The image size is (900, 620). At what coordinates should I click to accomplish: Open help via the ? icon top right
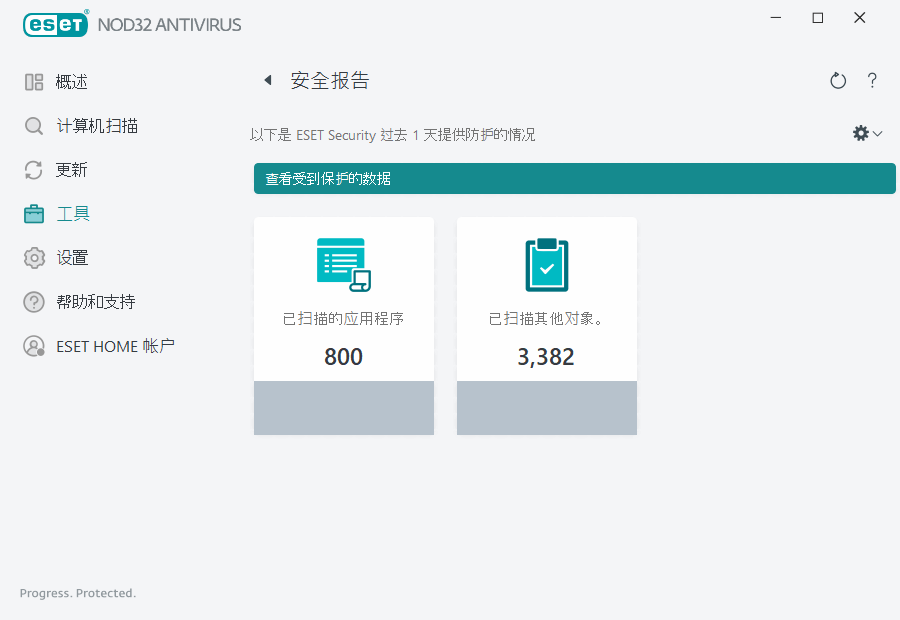pyautogui.click(x=872, y=80)
